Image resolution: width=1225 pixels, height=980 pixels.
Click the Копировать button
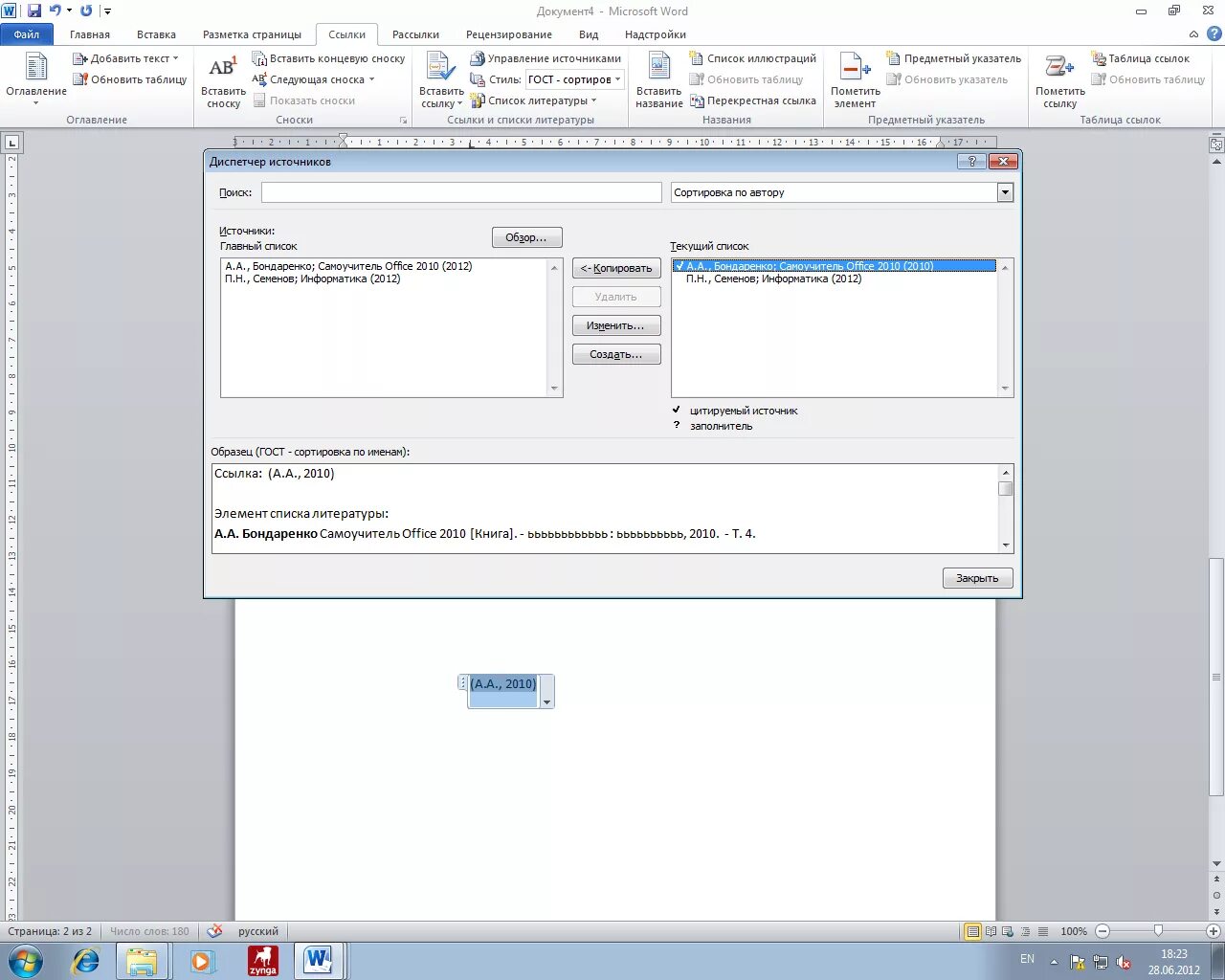(616, 268)
